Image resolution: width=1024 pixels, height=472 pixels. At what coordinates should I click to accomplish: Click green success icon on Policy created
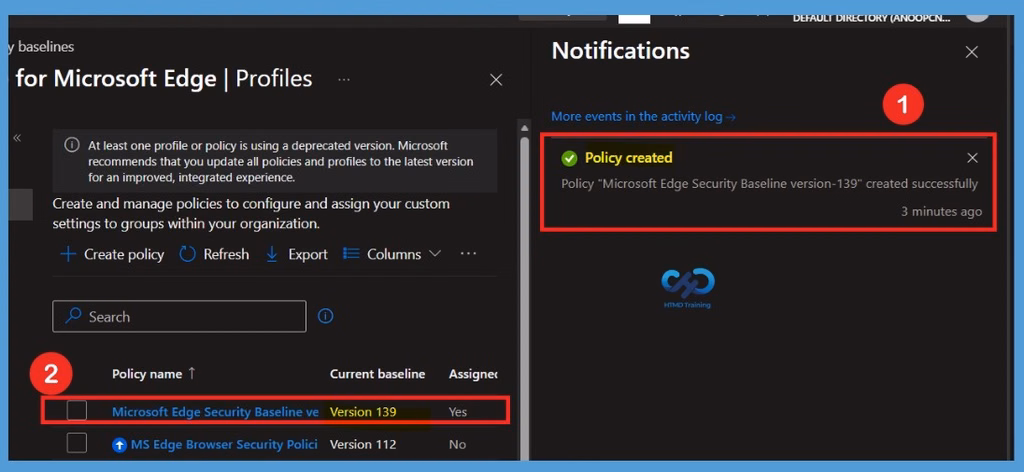click(569, 158)
